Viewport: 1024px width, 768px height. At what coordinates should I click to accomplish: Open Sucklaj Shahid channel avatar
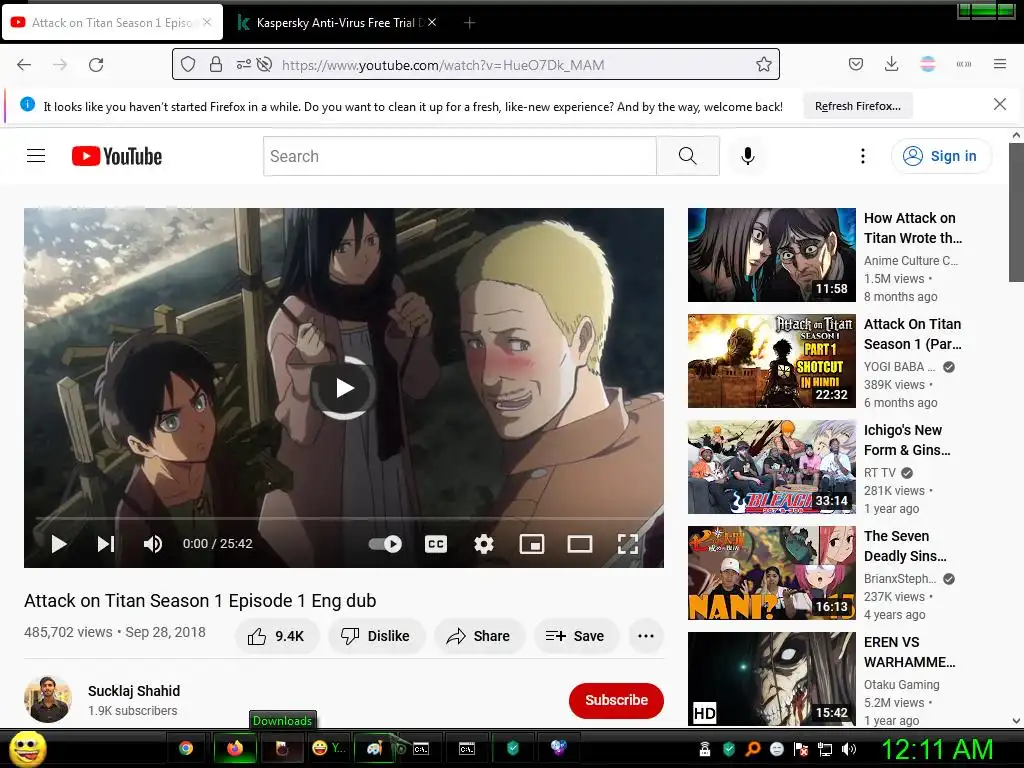coord(48,699)
